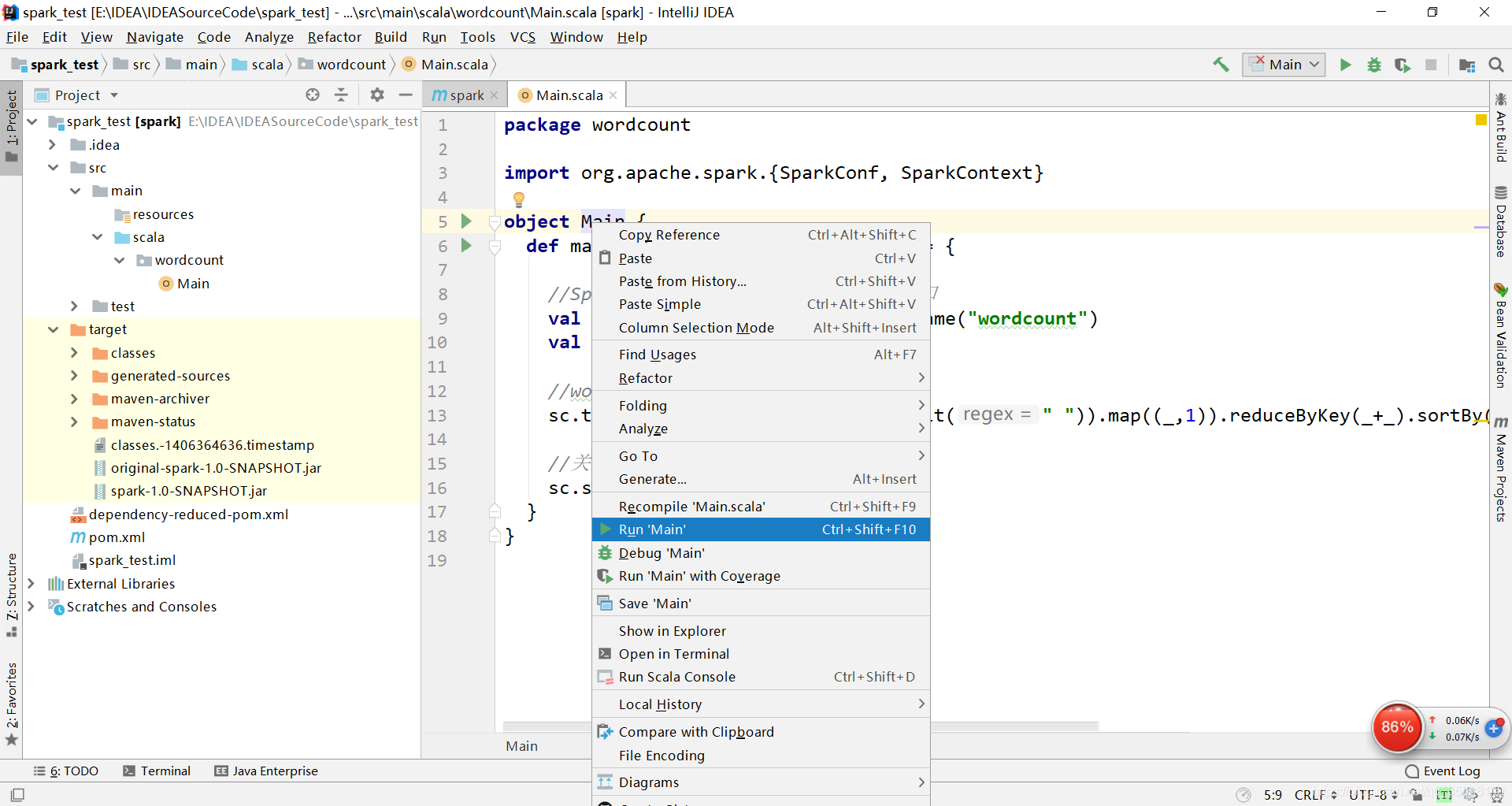Click Collapse All icon in Project panel
This screenshot has width=1512, height=806.
pyautogui.click(x=341, y=95)
